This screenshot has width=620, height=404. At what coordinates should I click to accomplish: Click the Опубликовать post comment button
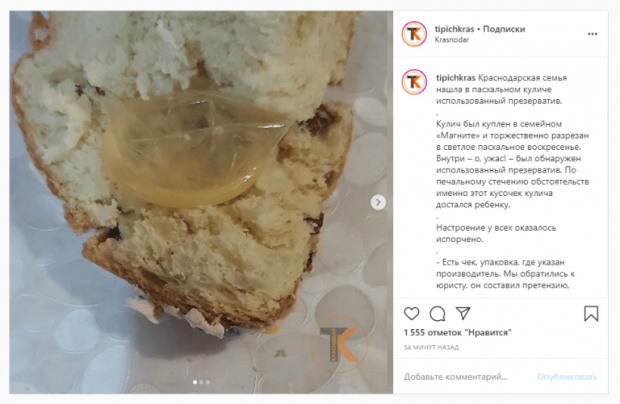(567, 377)
